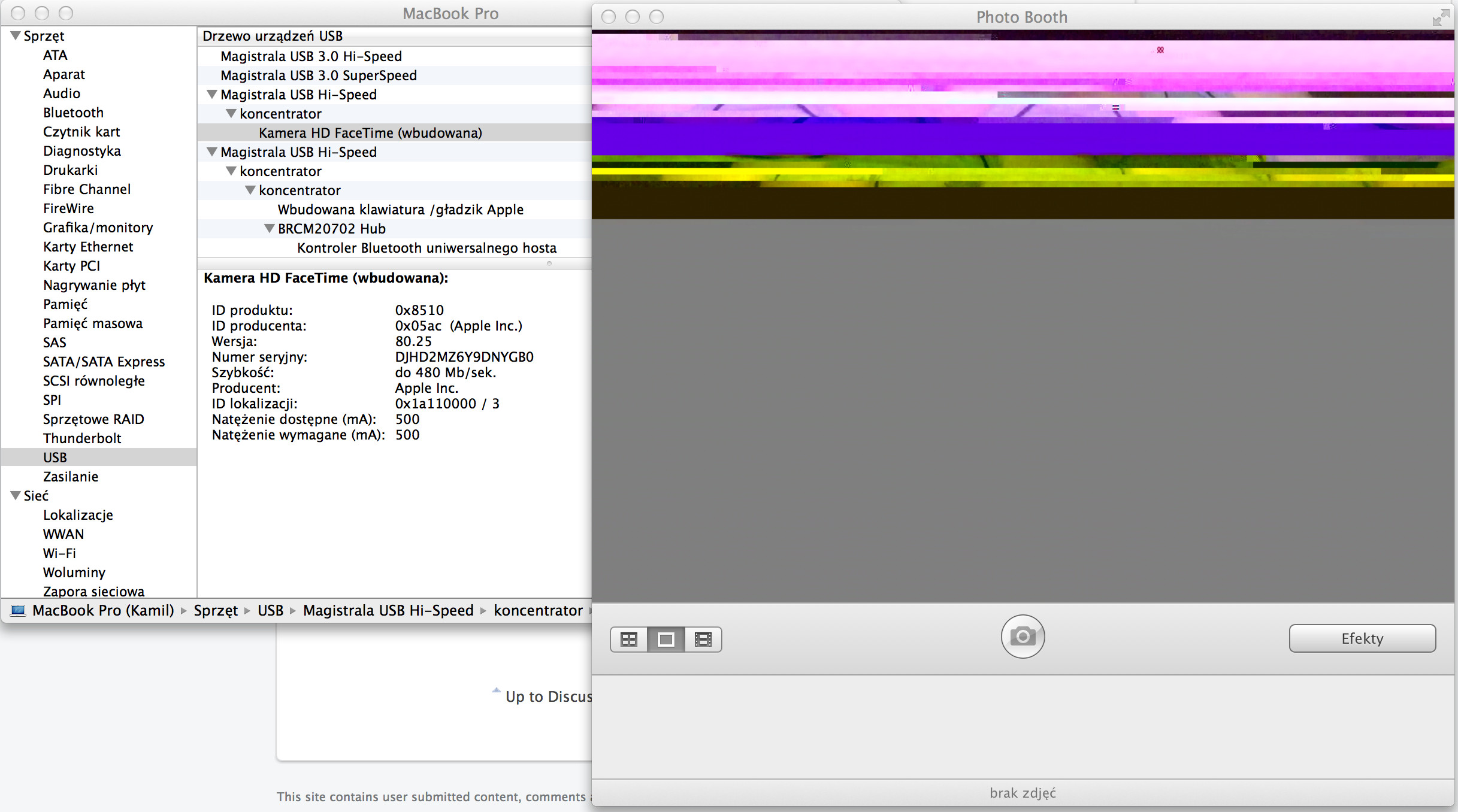Click the MacBook Pro icon in the path bar
The width and height of the screenshot is (1458, 812).
[18, 610]
